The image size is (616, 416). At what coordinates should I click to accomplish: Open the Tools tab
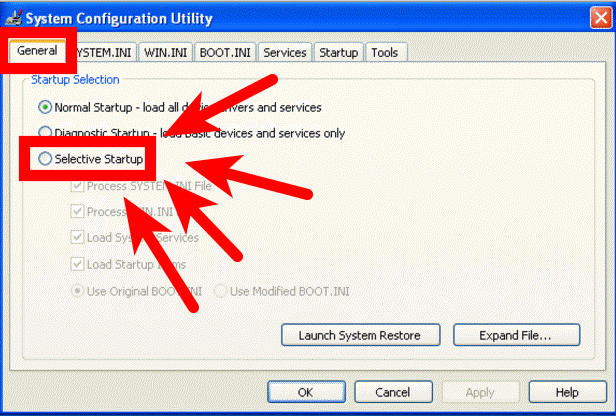click(x=385, y=52)
